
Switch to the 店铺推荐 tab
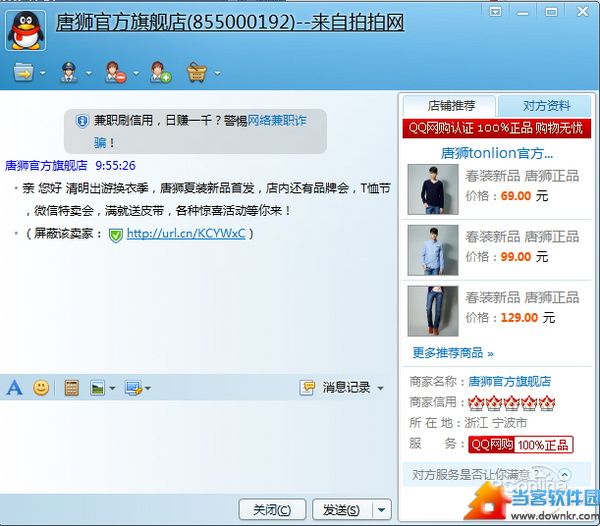pos(450,106)
